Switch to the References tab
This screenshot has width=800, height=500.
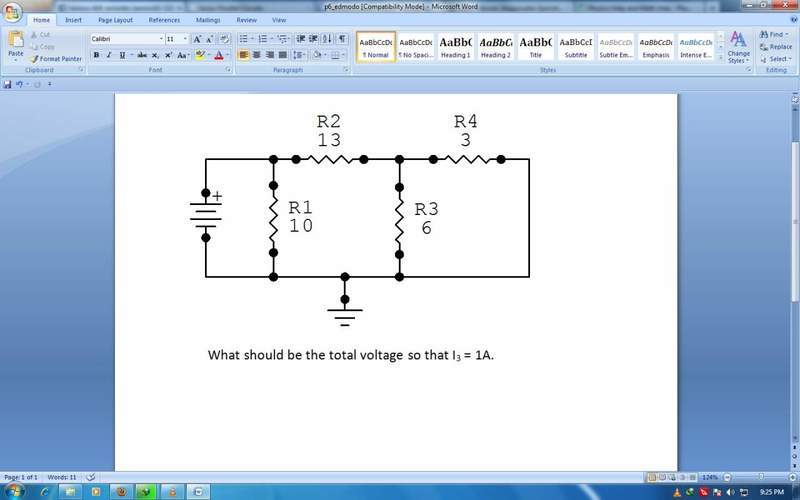tap(164, 20)
